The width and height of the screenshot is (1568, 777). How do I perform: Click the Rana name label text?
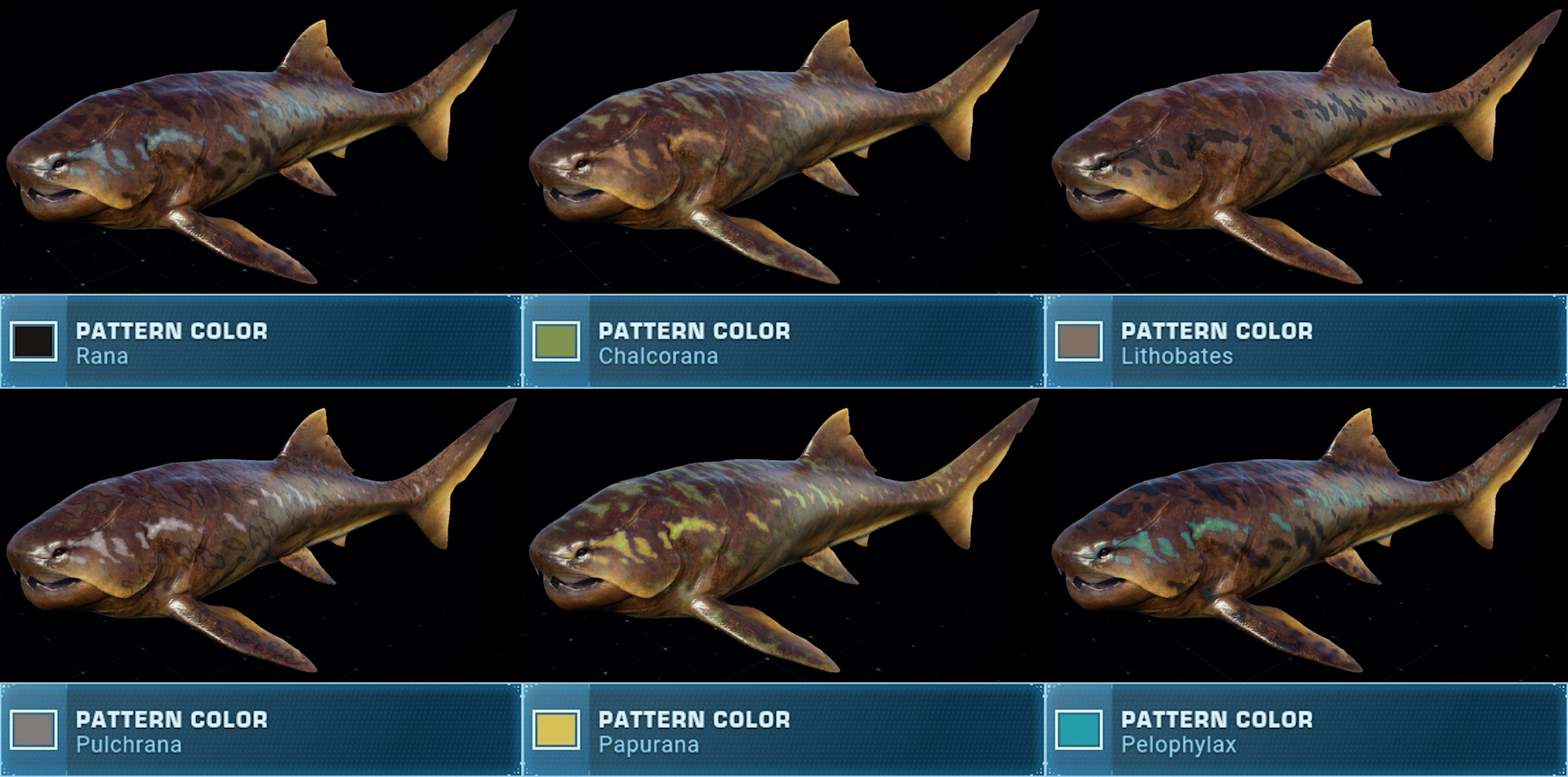[x=102, y=356]
